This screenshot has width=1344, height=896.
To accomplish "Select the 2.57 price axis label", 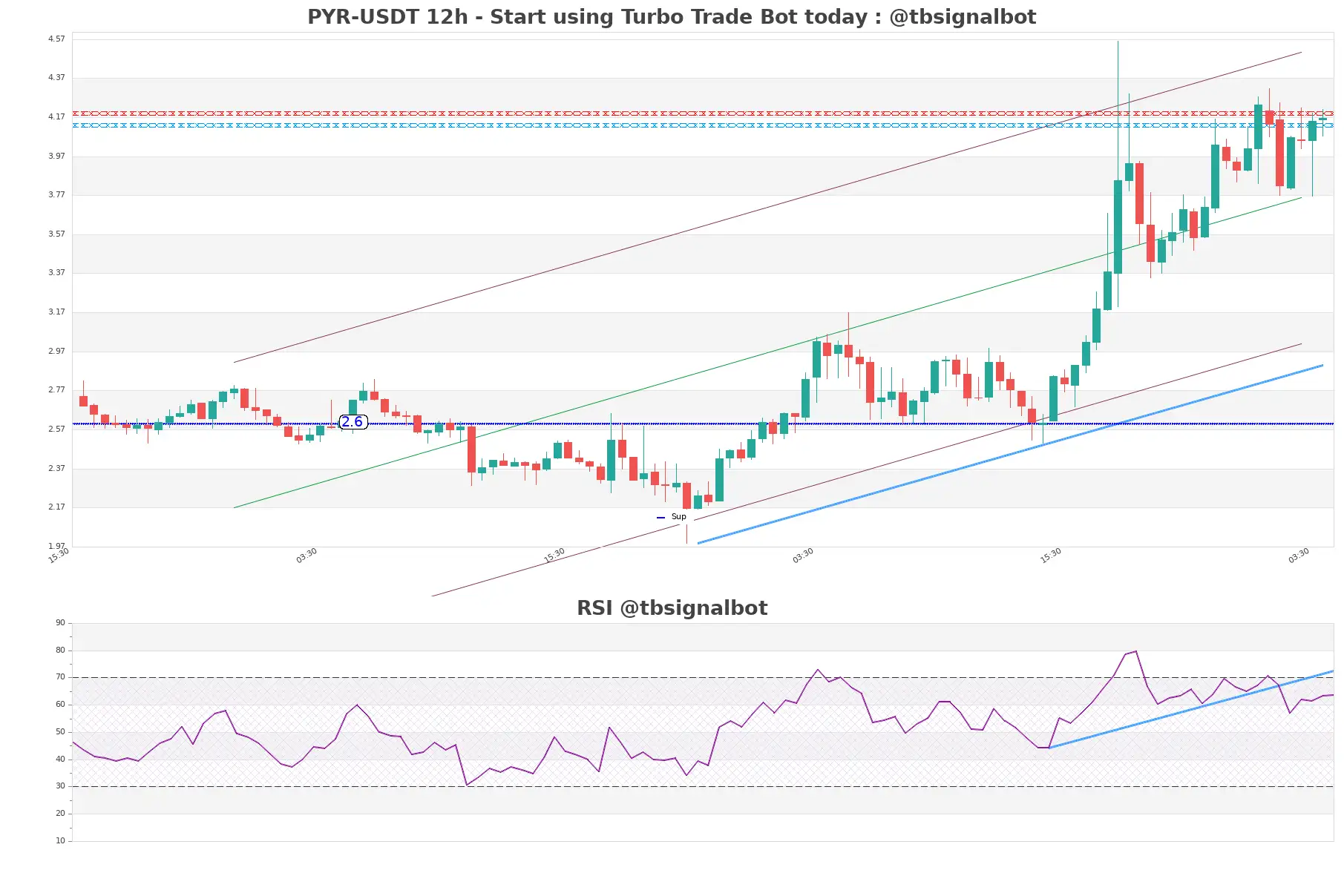I will click(56, 429).
